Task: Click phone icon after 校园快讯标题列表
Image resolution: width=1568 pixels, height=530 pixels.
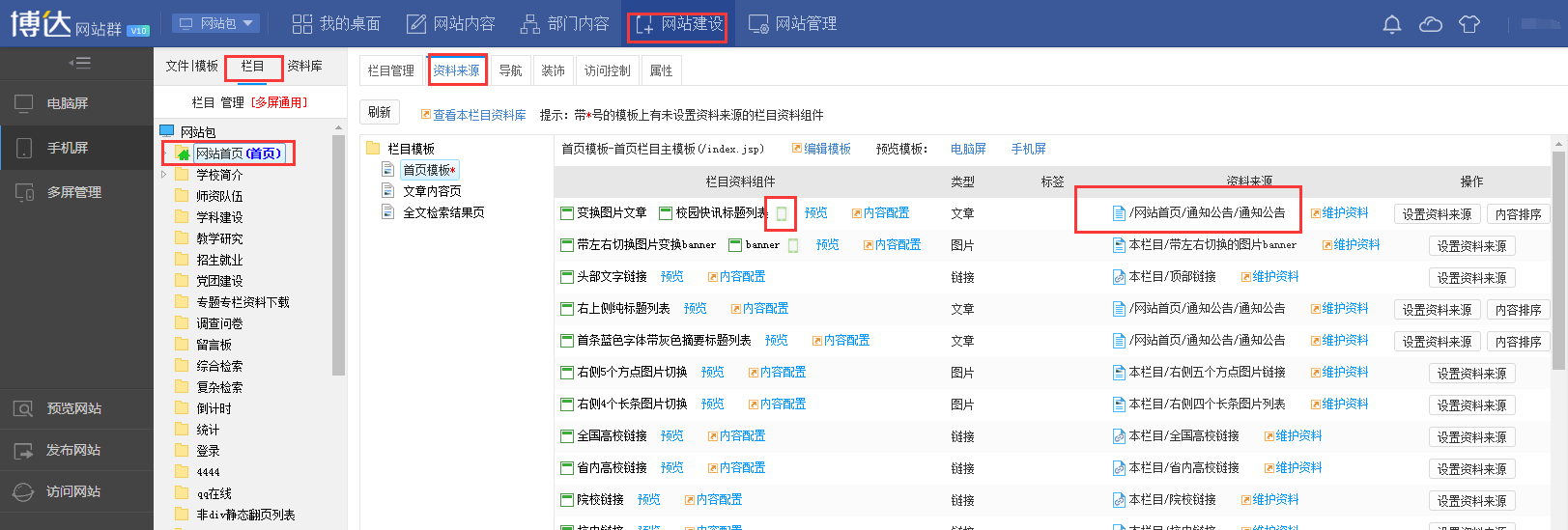Action: [x=782, y=213]
